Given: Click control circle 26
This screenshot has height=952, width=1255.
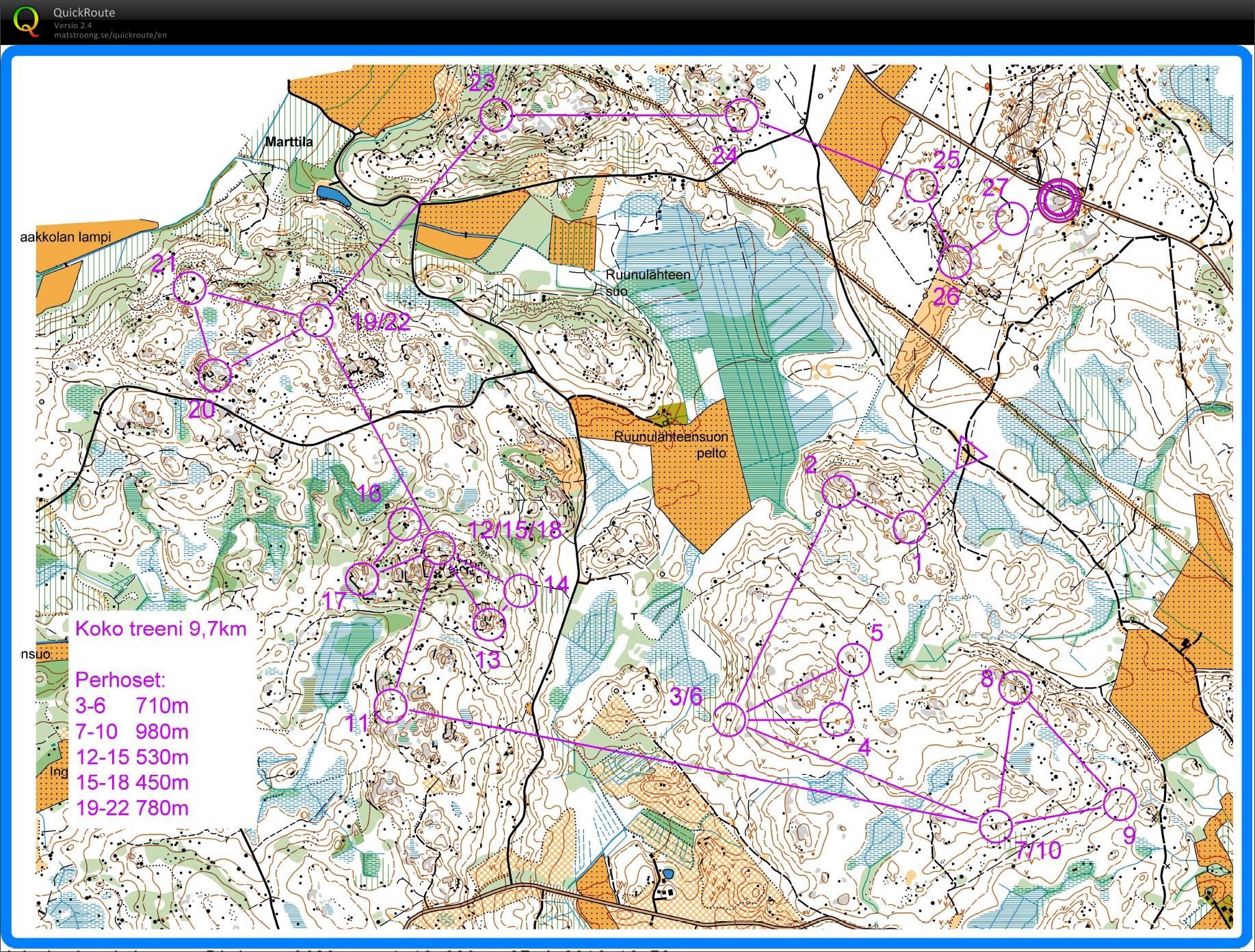Looking at the screenshot, I should (x=955, y=261).
